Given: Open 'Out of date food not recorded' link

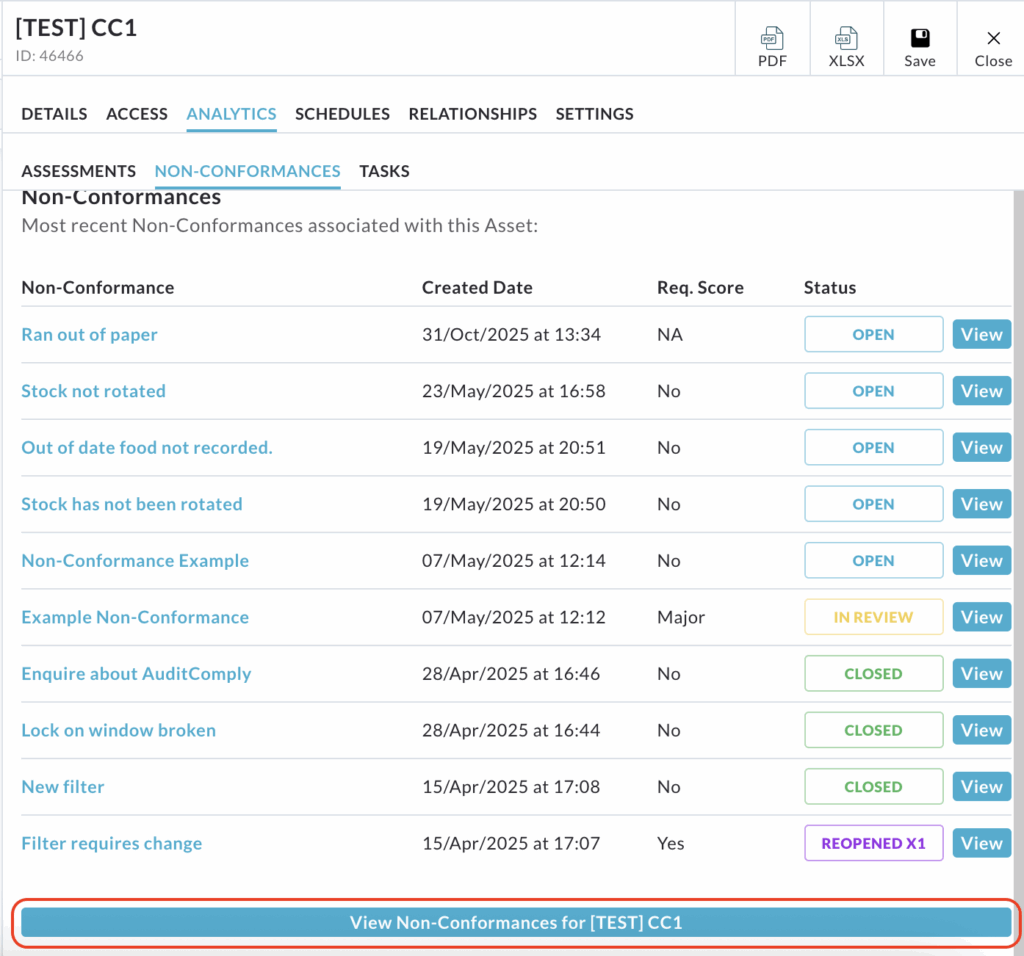Looking at the screenshot, I should (146, 448).
